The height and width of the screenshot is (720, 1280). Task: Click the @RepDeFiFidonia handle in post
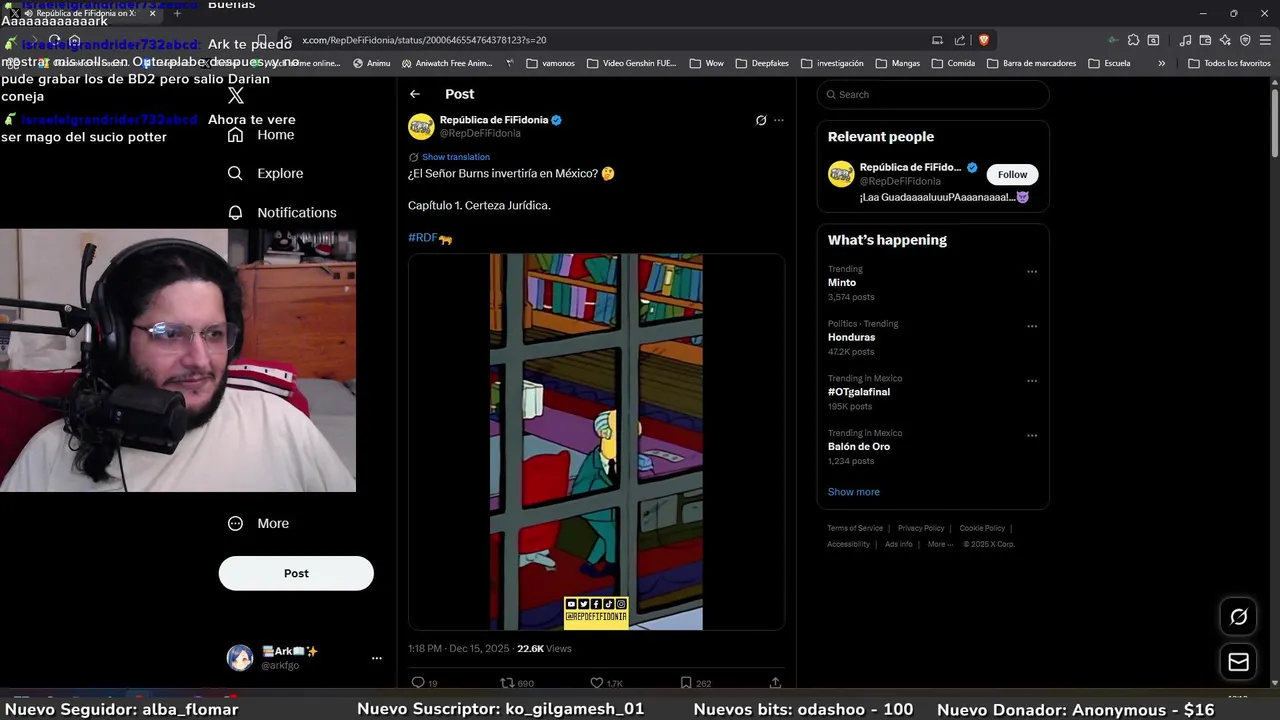(x=480, y=133)
